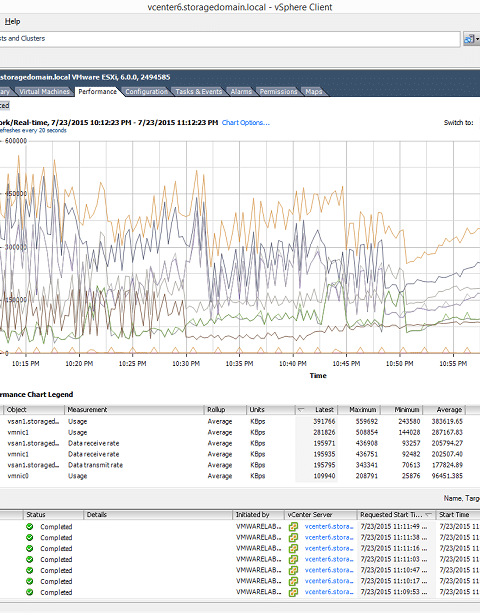Open the Configuration tab

tap(146, 91)
